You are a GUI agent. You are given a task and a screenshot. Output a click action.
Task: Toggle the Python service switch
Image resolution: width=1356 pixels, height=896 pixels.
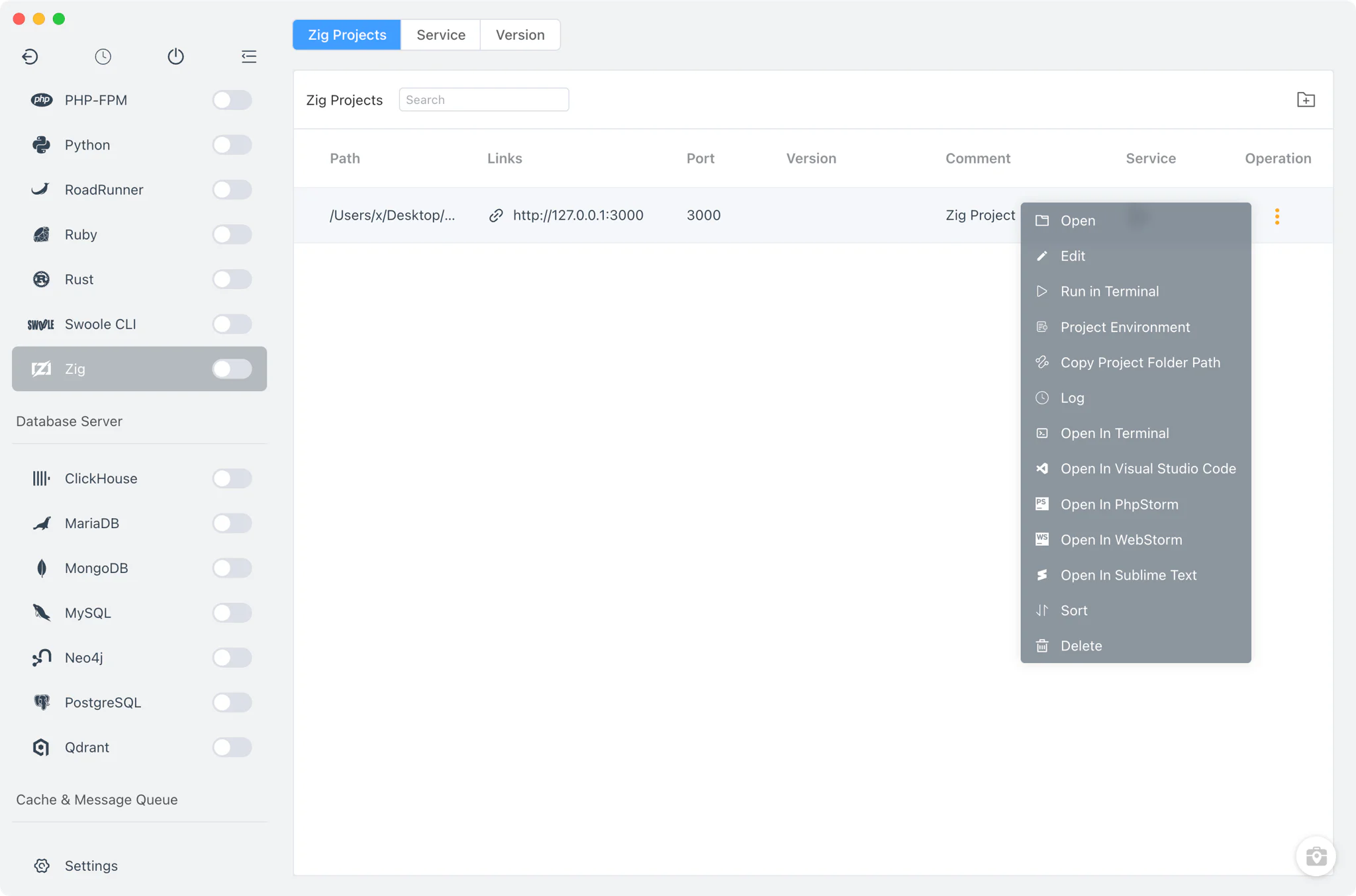coord(232,145)
